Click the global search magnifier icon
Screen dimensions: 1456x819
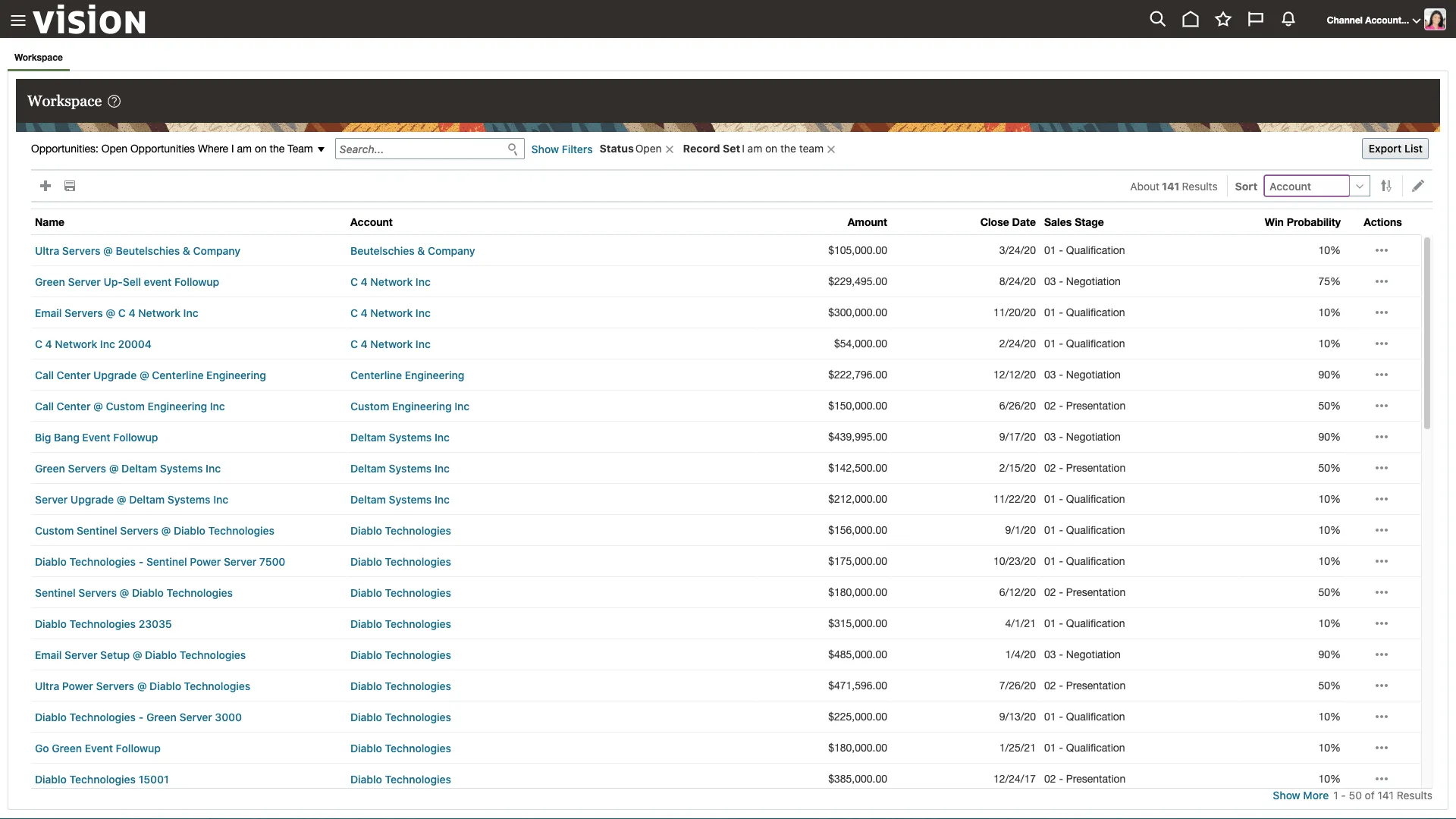point(1157,20)
